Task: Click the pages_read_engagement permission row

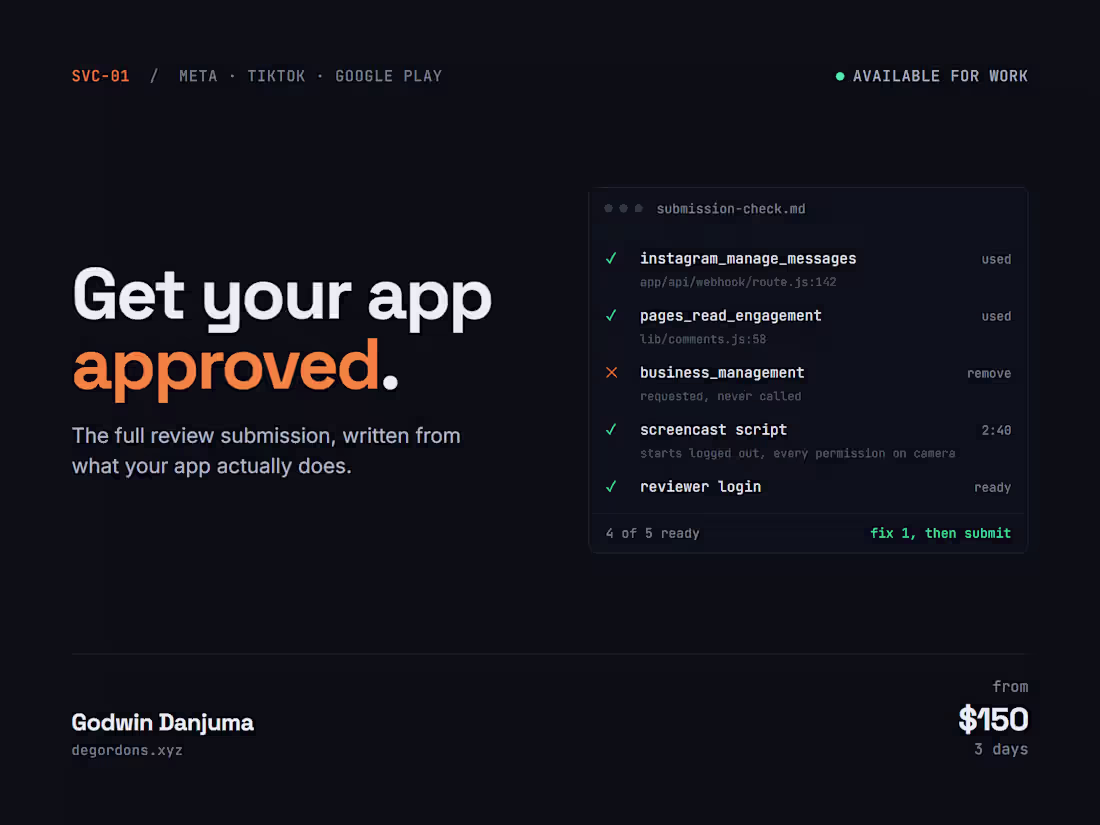Action: (808, 326)
